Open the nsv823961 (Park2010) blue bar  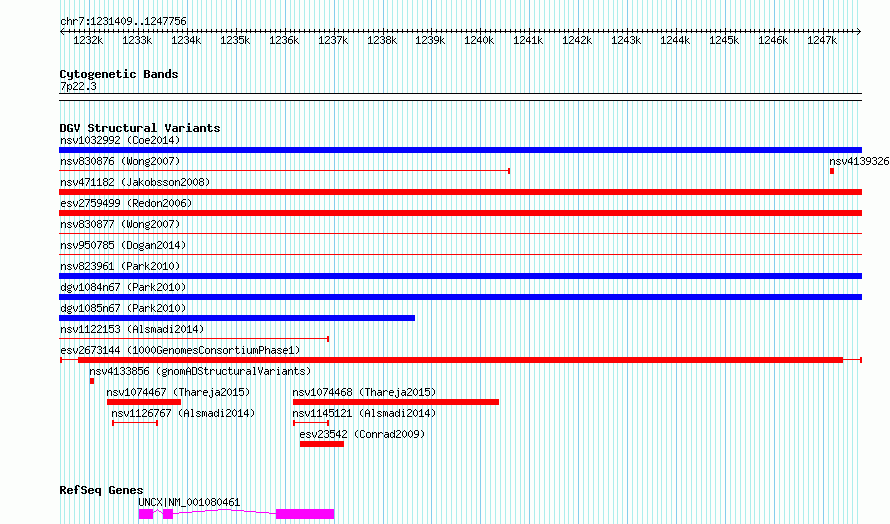click(x=460, y=276)
